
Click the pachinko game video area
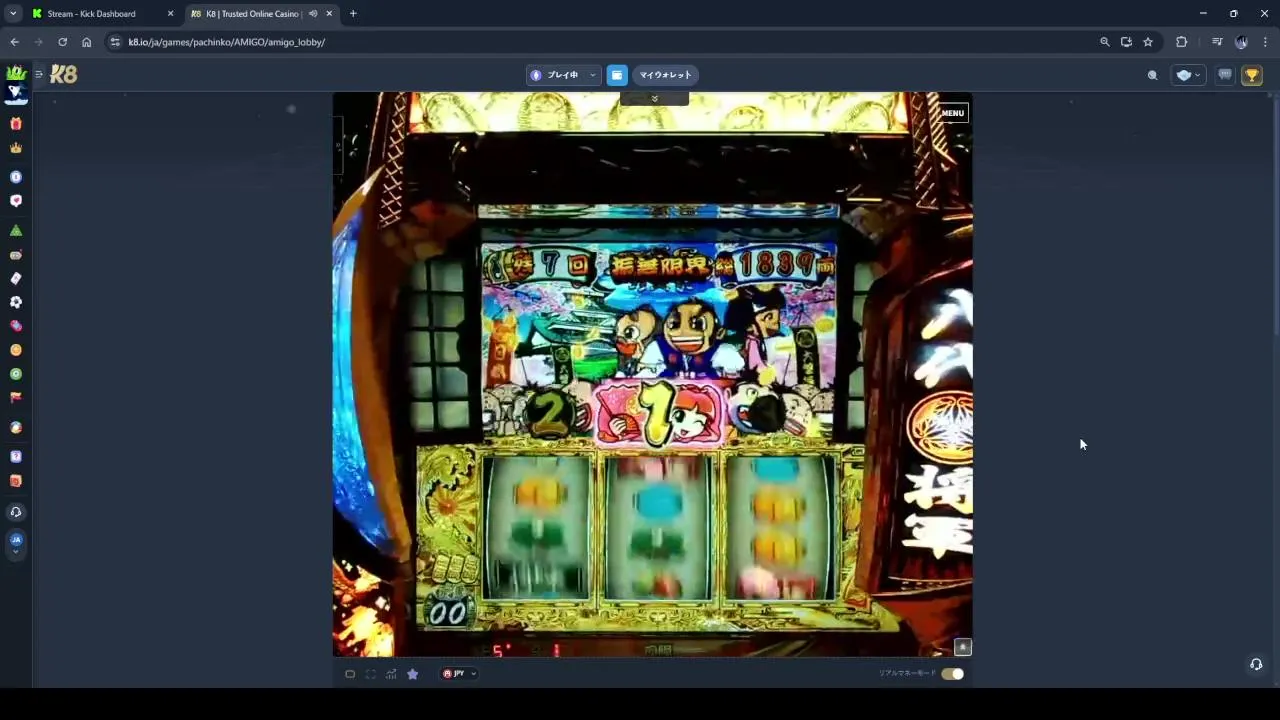pos(652,374)
